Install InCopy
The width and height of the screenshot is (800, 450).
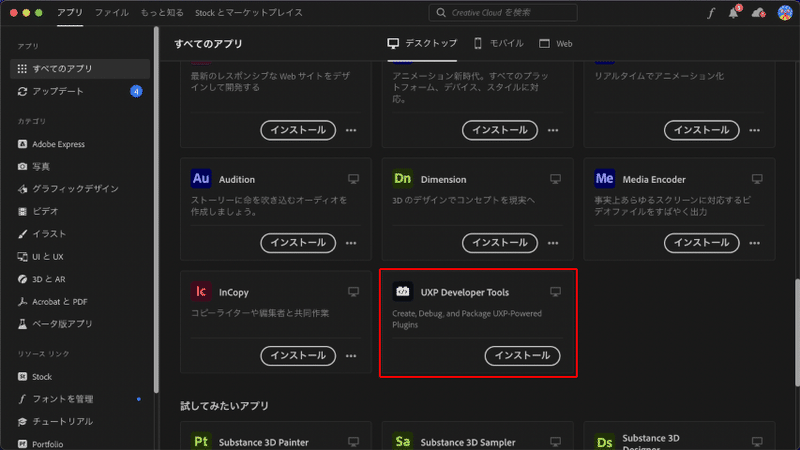coord(298,356)
